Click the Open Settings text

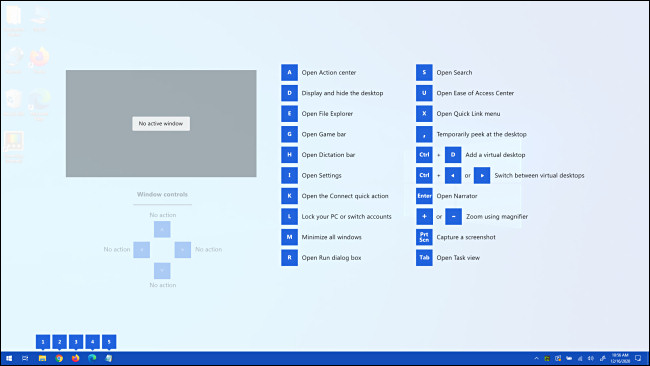coord(321,175)
